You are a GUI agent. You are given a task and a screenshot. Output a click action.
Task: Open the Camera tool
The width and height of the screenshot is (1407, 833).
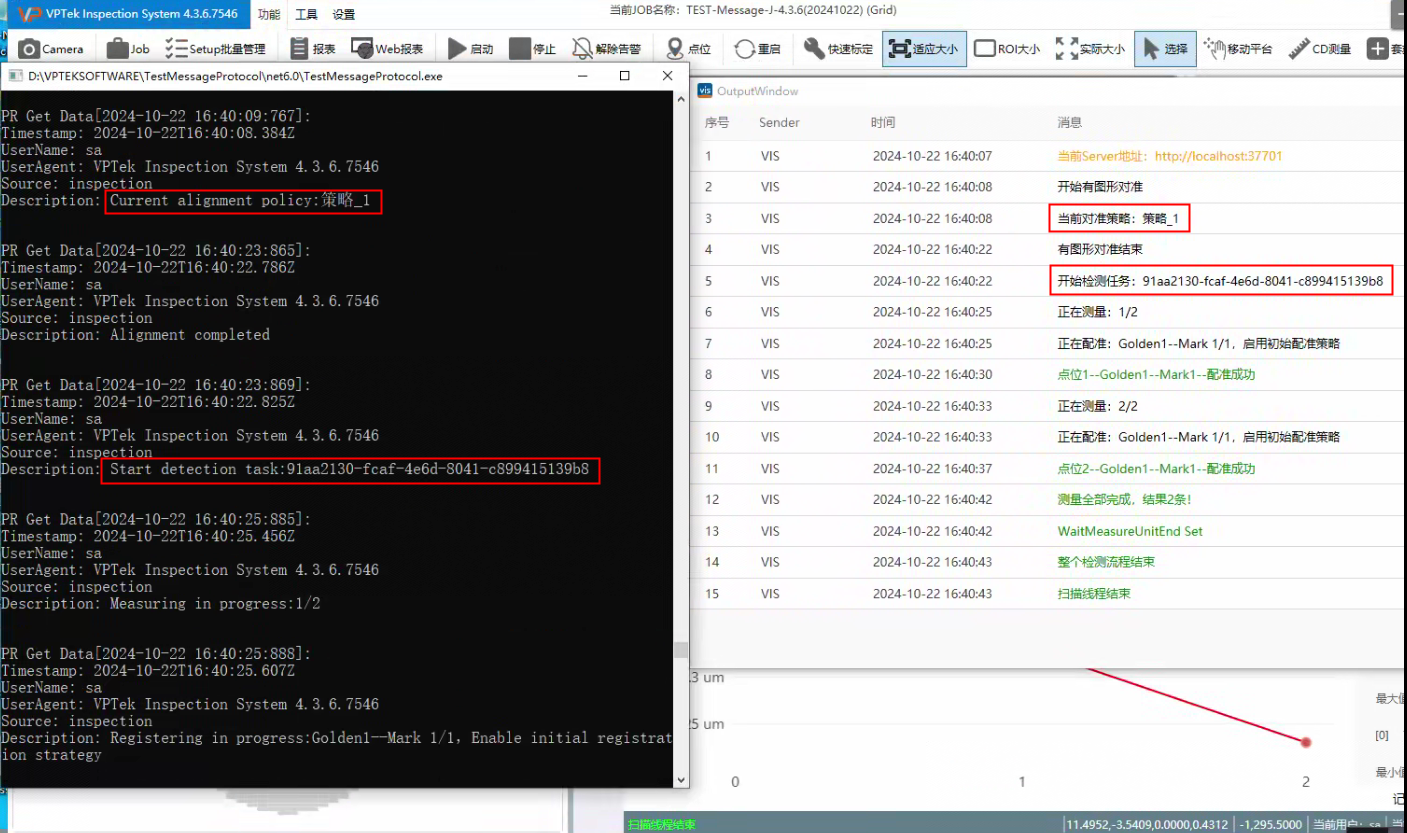click(52, 48)
